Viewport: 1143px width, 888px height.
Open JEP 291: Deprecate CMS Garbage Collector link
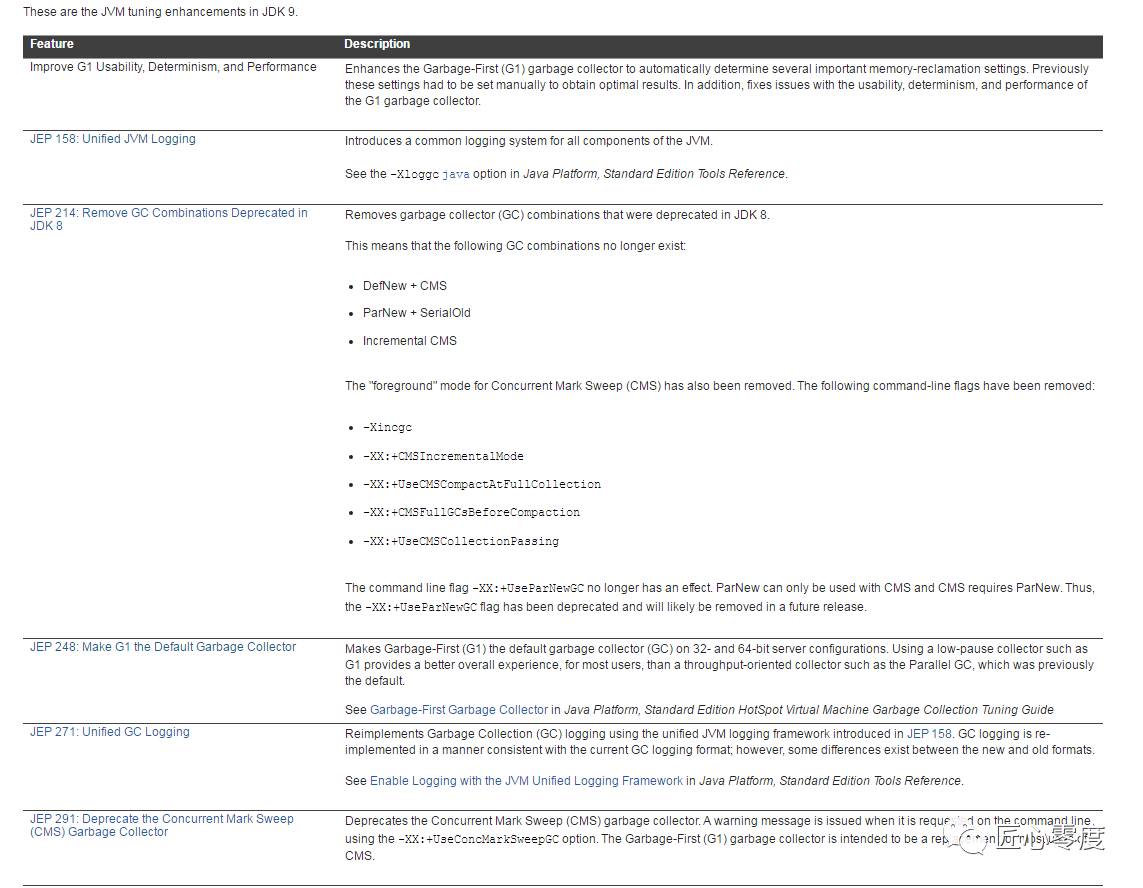[x=161, y=825]
